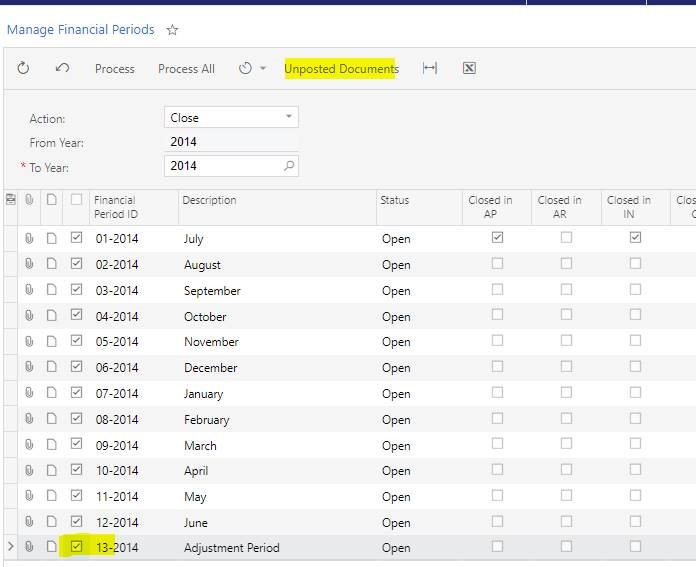Click the Fit to Screen columns icon
Image resolution: width=696 pixels, height=567 pixels.
coord(430,68)
